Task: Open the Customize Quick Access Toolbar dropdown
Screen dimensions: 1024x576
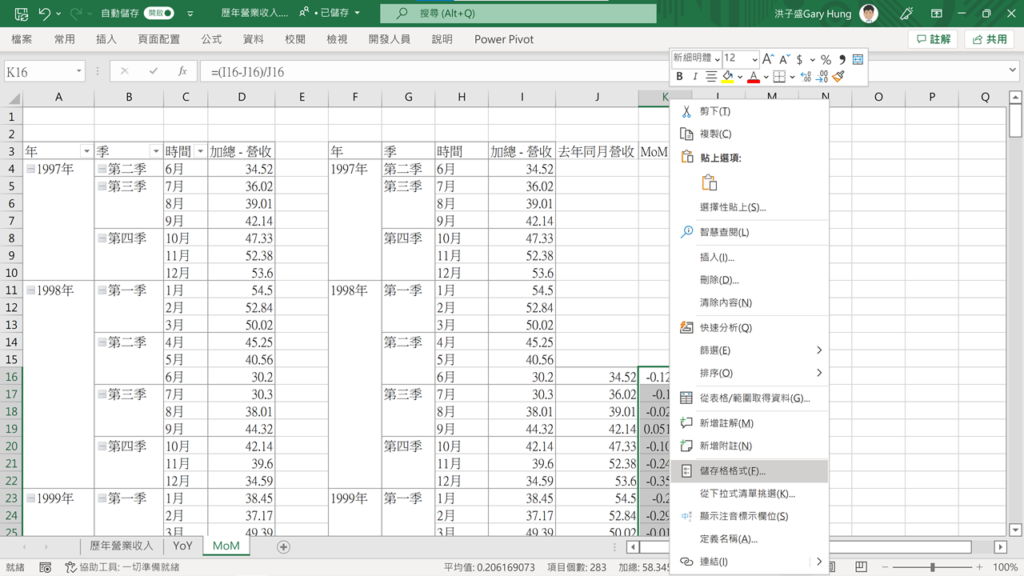Action: 190,13
